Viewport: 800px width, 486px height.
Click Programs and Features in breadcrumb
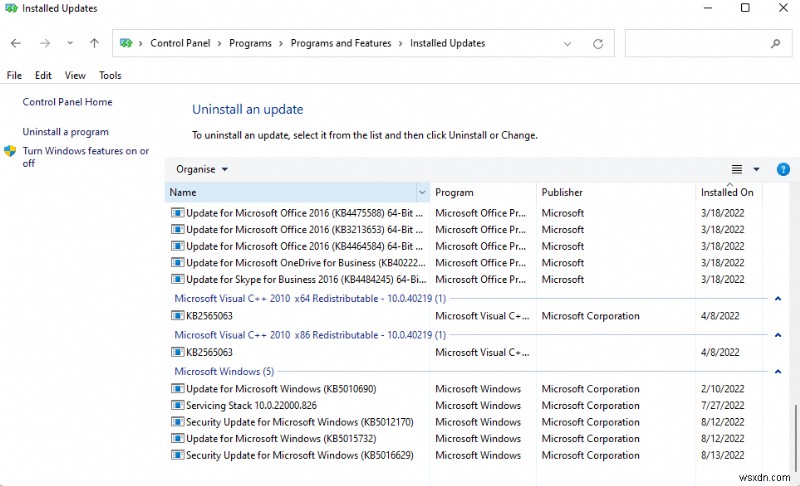[341, 43]
